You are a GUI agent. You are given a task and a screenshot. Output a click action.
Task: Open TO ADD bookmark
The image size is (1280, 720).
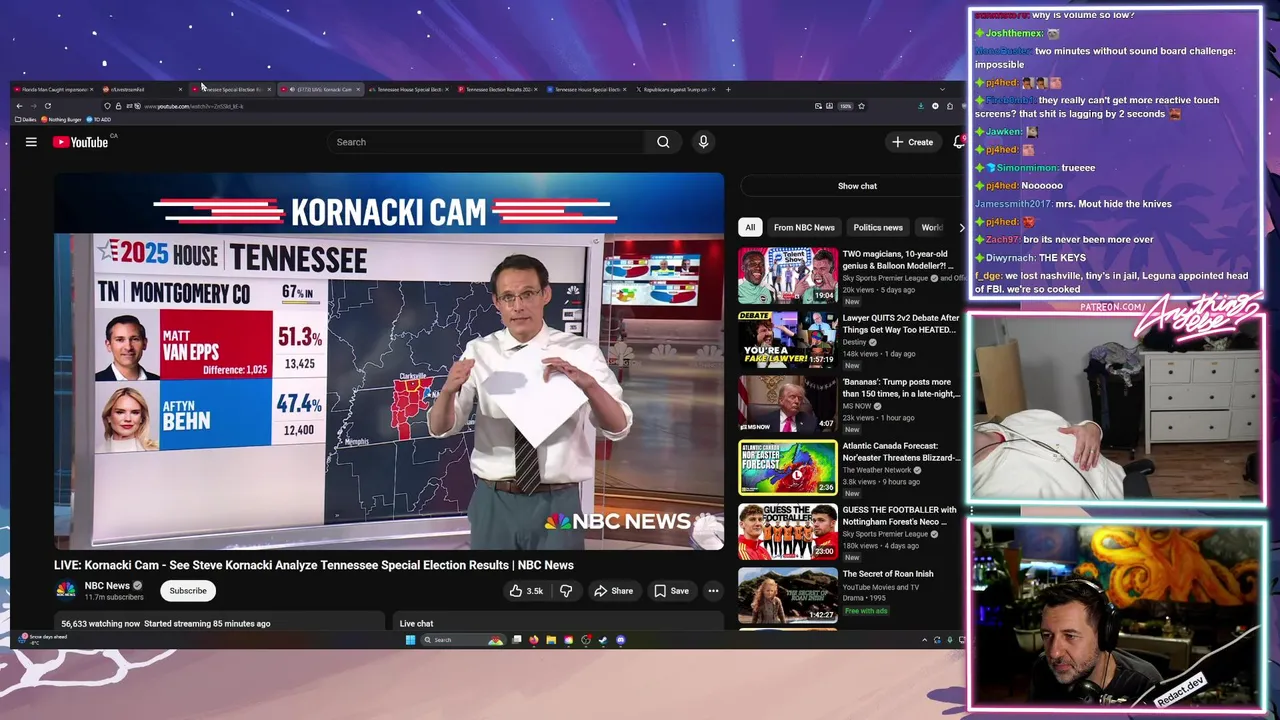(100, 119)
